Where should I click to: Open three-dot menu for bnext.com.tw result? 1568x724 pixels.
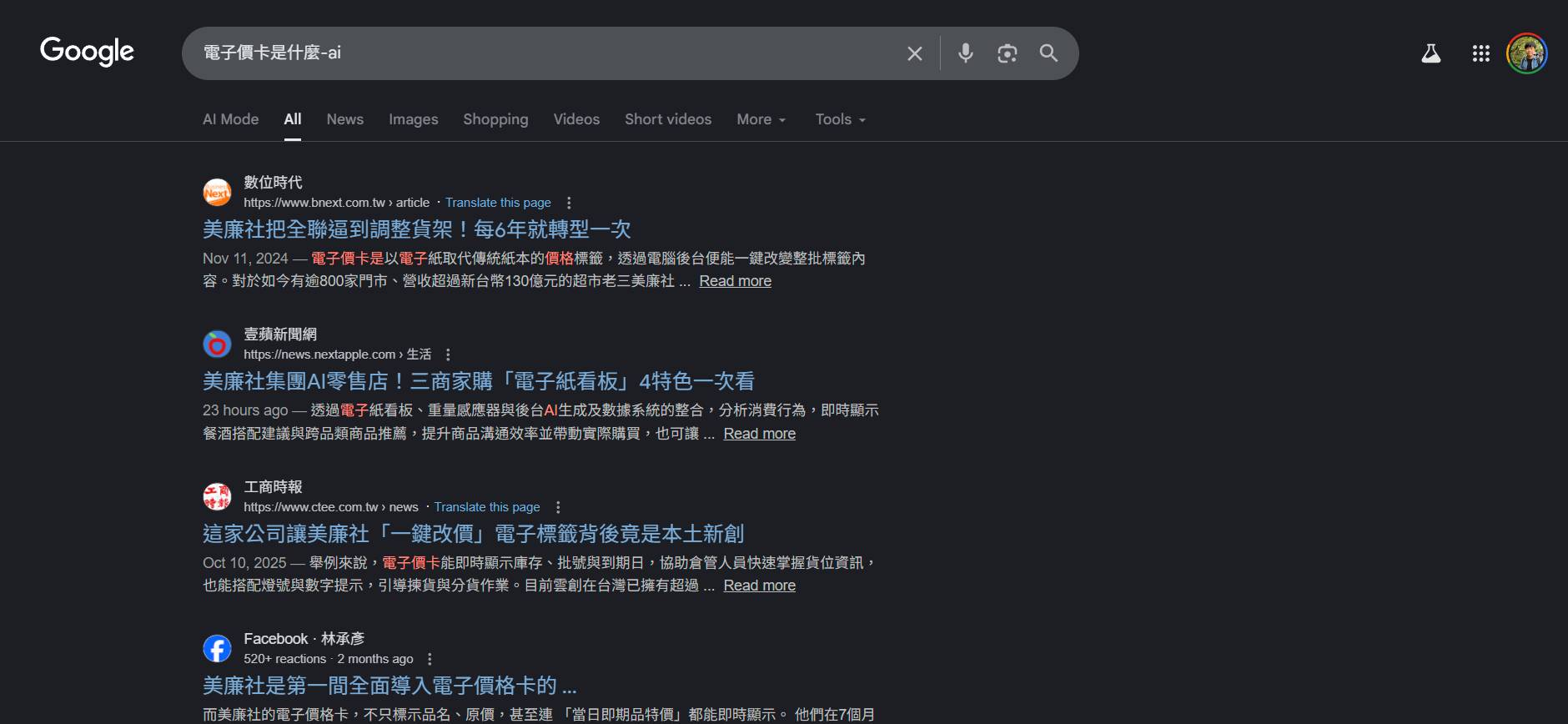coord(569,203)
